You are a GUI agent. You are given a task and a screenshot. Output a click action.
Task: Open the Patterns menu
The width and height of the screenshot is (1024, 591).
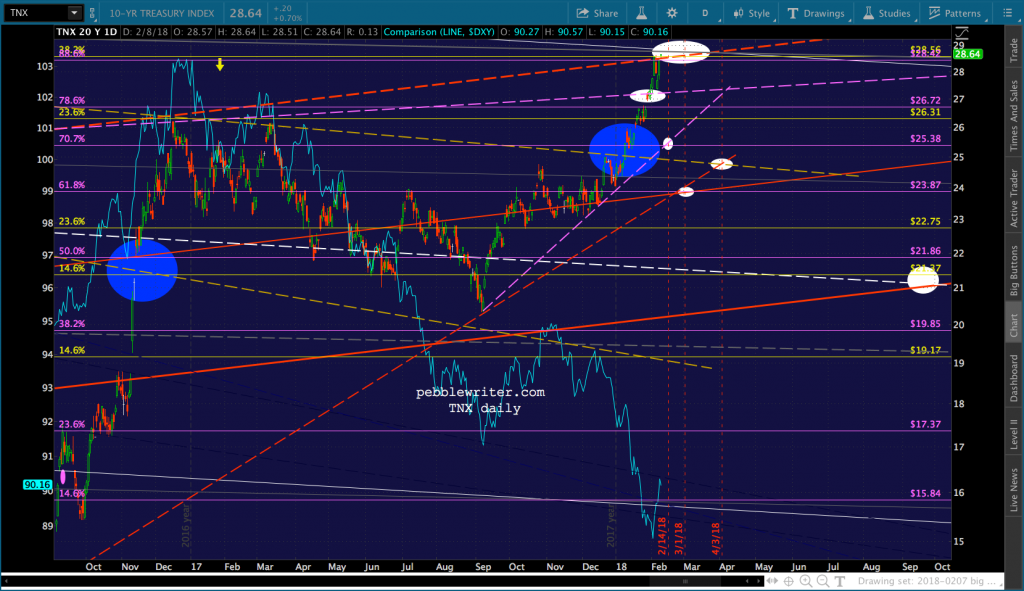coord(955,13)
